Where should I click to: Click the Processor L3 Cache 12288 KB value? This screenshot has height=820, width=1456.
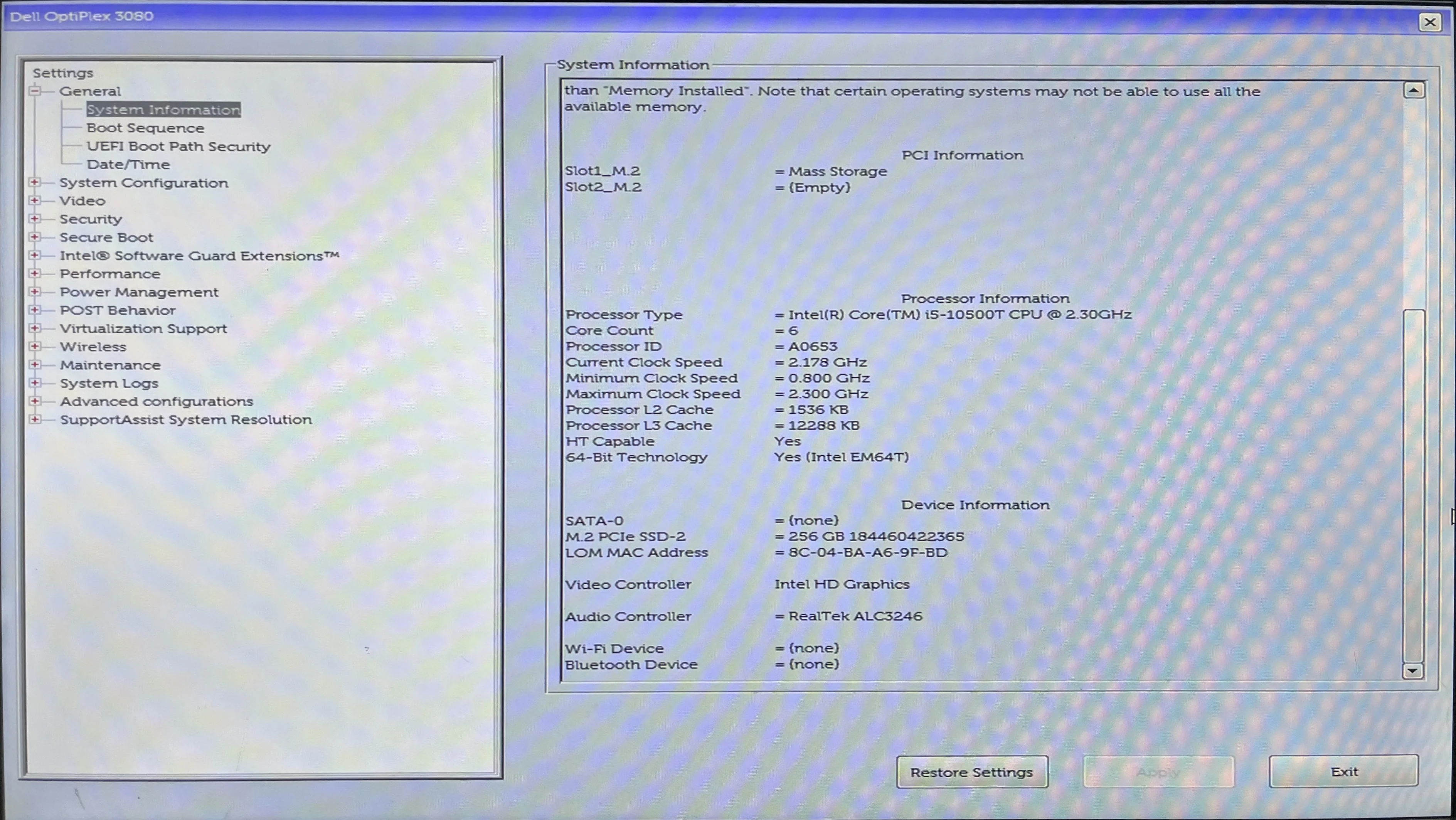(823, 426)
